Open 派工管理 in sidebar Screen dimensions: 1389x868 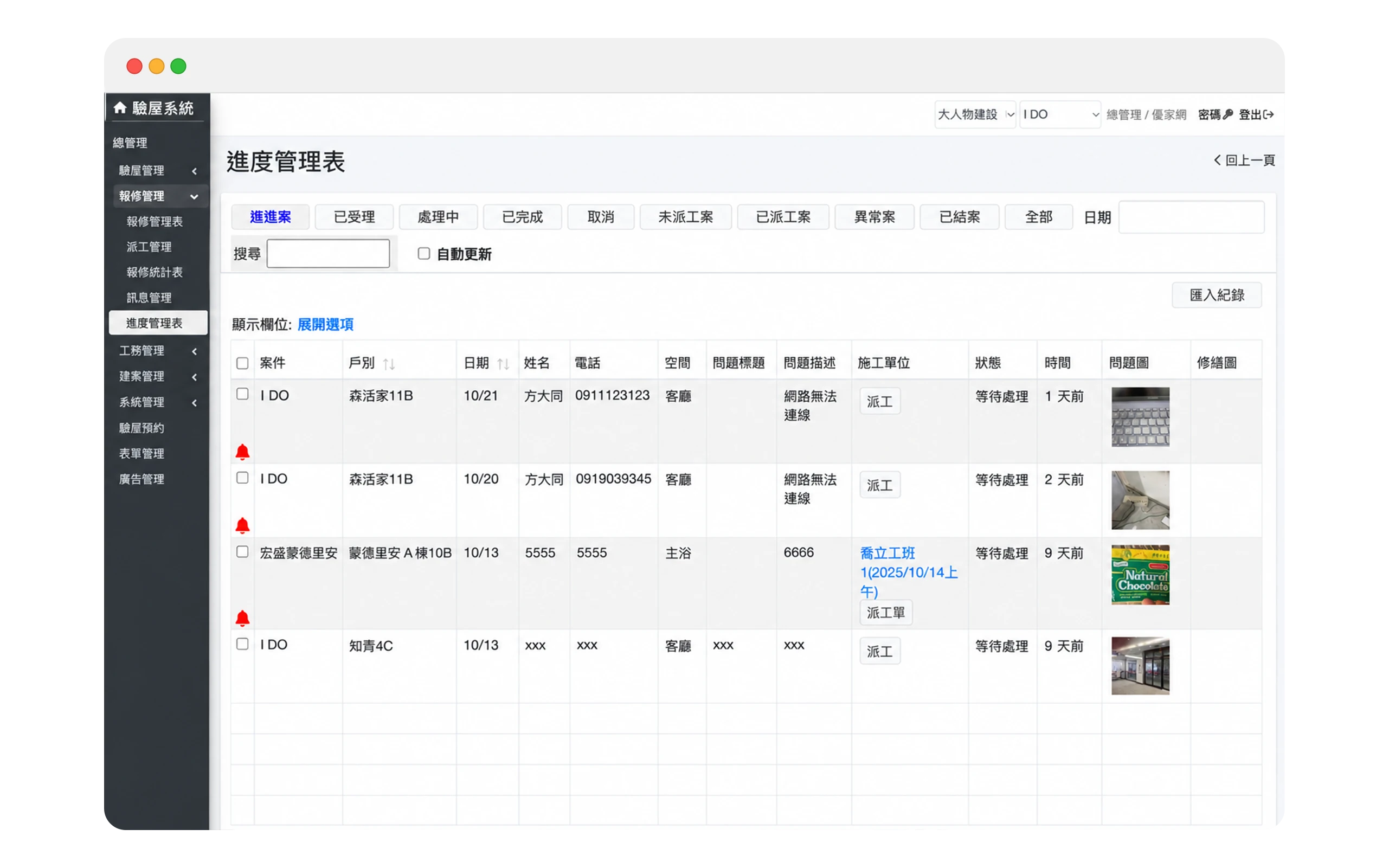coord(149,247)
